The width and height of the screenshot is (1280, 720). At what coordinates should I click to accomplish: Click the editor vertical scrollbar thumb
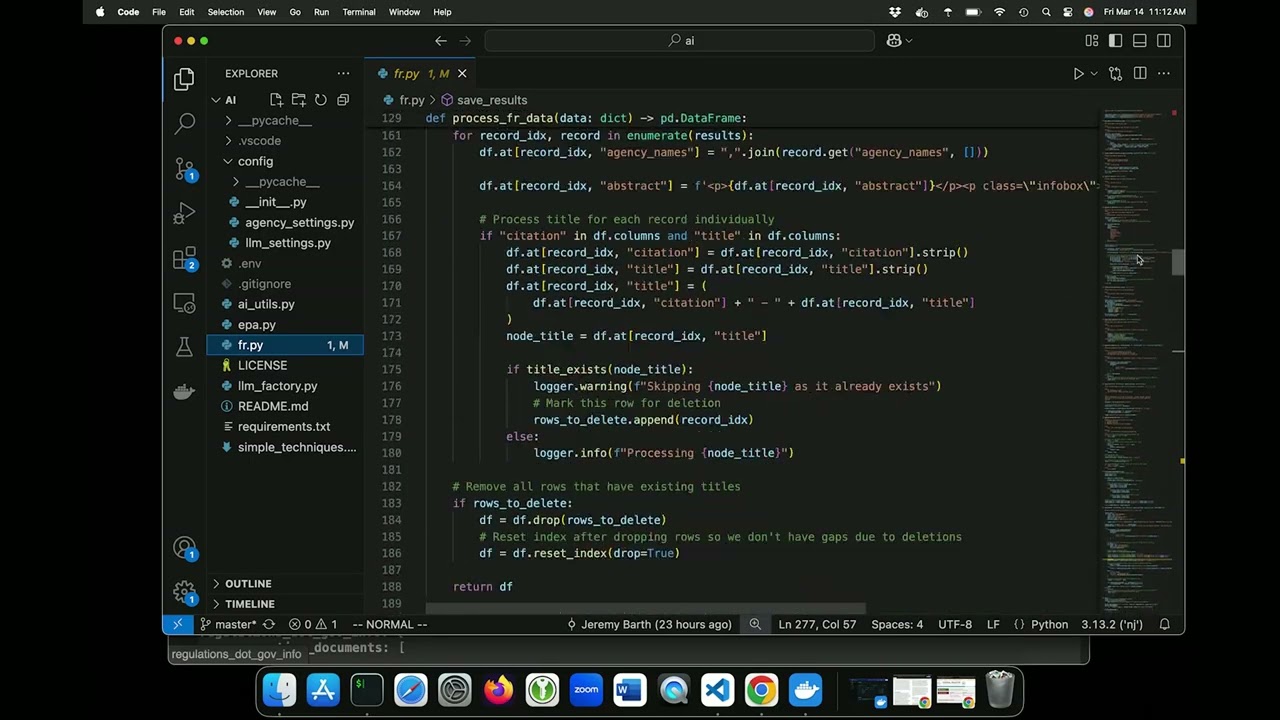coord(1179,262)
